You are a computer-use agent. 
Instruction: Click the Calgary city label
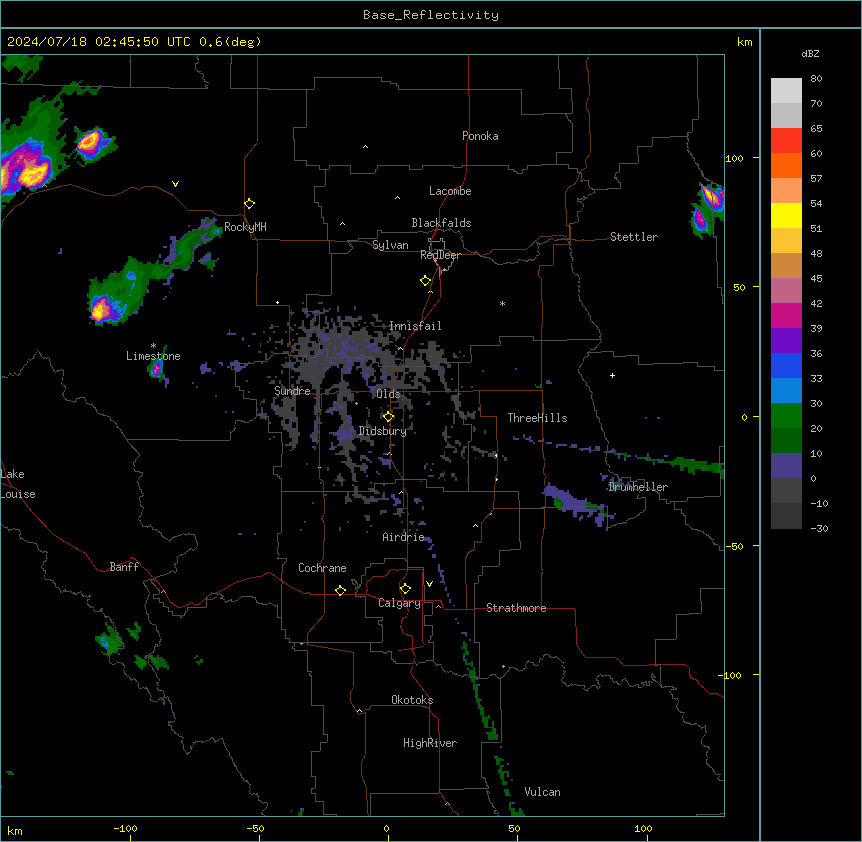pos(399,603)
